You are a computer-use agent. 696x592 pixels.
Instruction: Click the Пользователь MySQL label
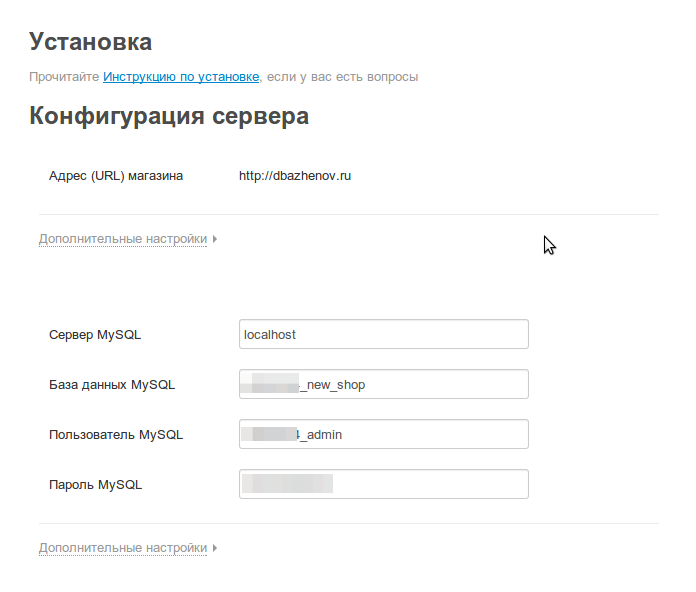point(116,435)
